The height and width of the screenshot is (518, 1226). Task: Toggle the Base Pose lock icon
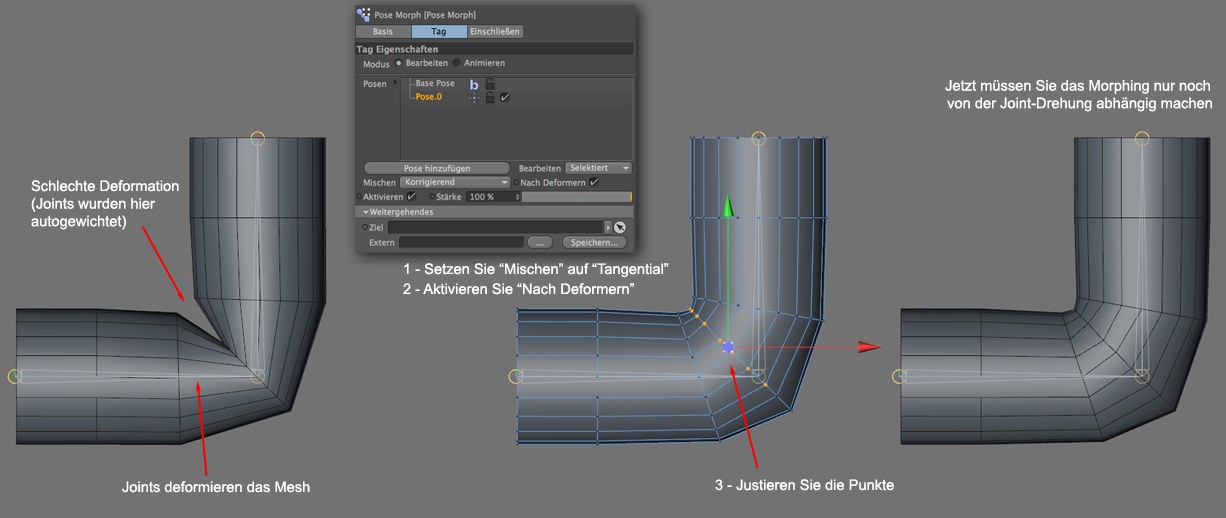[490, 85]
